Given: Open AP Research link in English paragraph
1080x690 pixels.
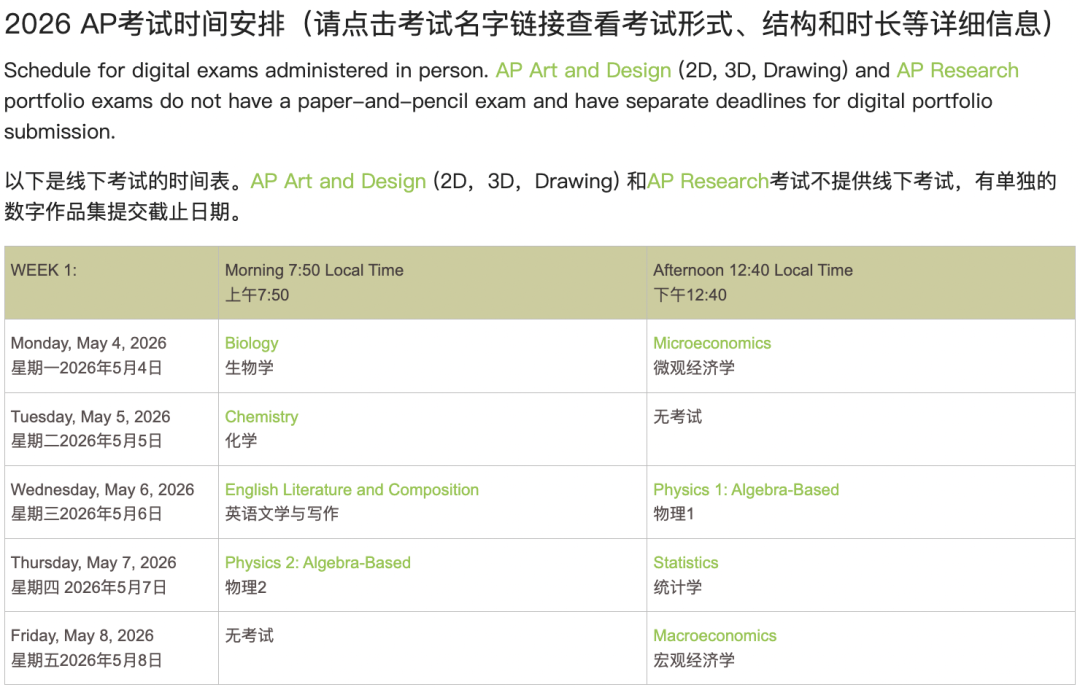Looking at the screenshot, I should (x=957, y=71).
